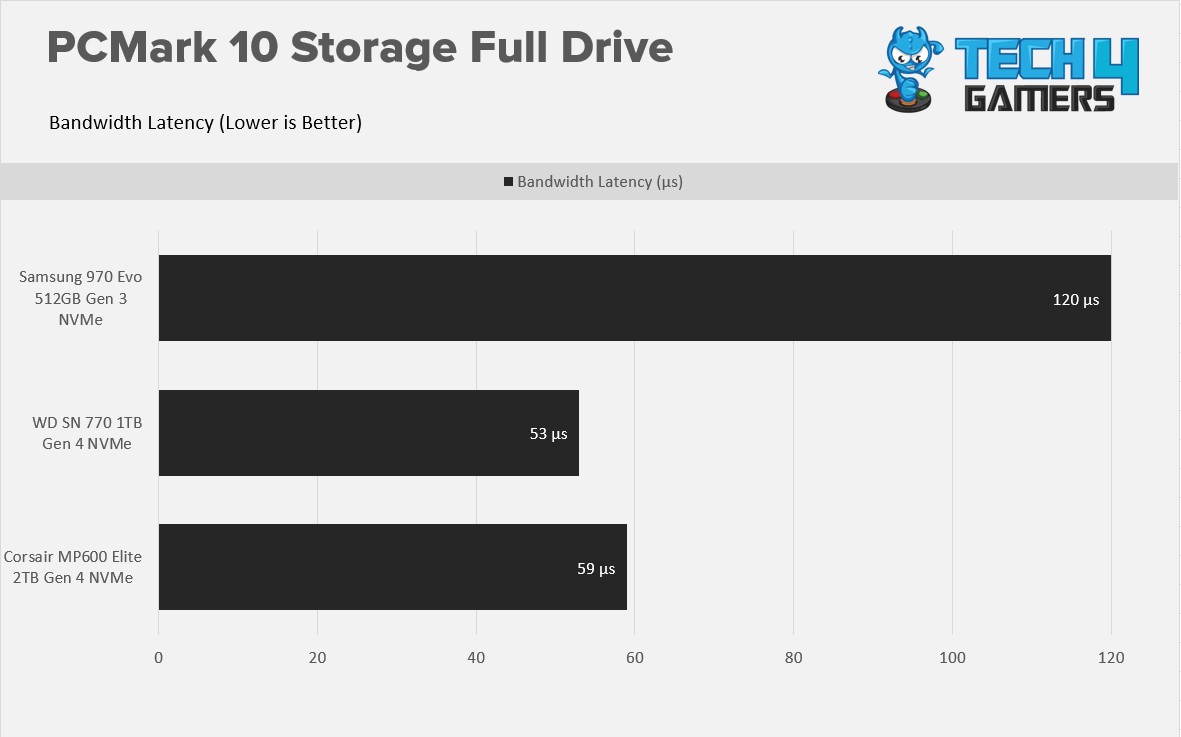This screenshot has width=1181, height=737.
Task: Click the 80 tick on the x-axis
Action: (x=793, y=657)
